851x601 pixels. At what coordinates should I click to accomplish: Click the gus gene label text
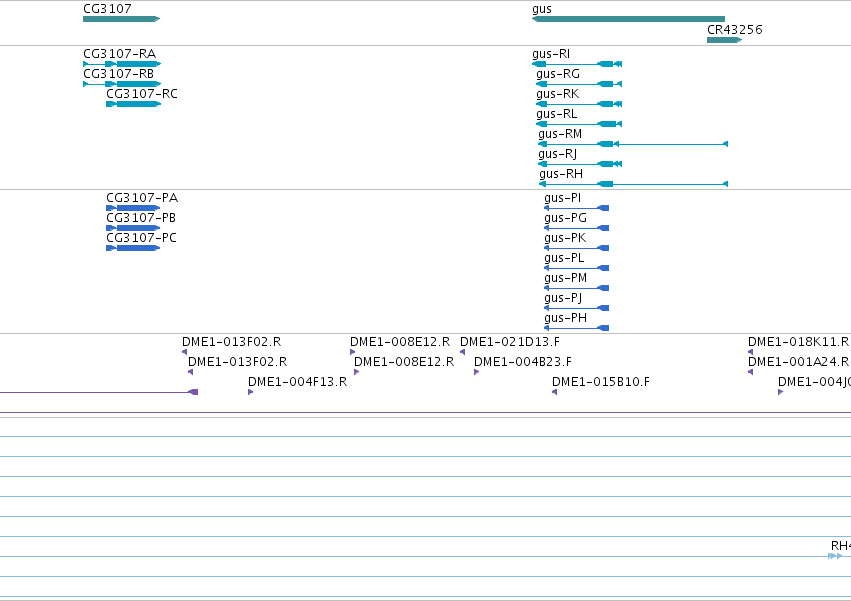pyautogui.click(x=542, y=9)
